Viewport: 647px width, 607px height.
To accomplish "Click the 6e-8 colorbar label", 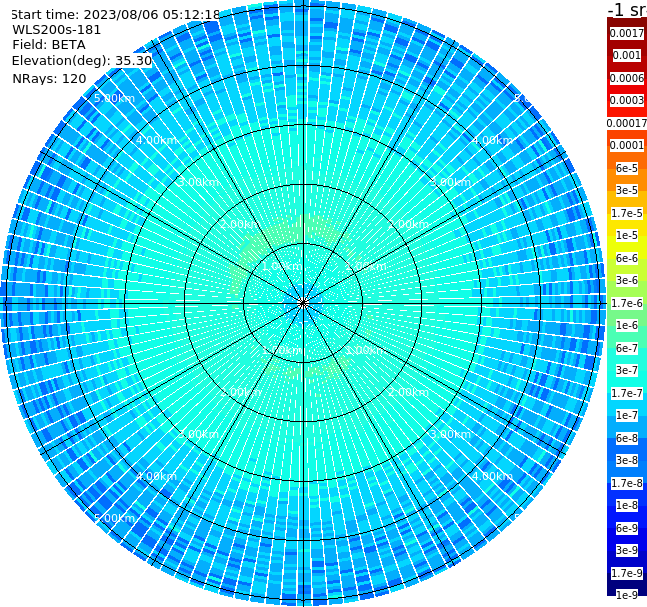I will [627, 438].
